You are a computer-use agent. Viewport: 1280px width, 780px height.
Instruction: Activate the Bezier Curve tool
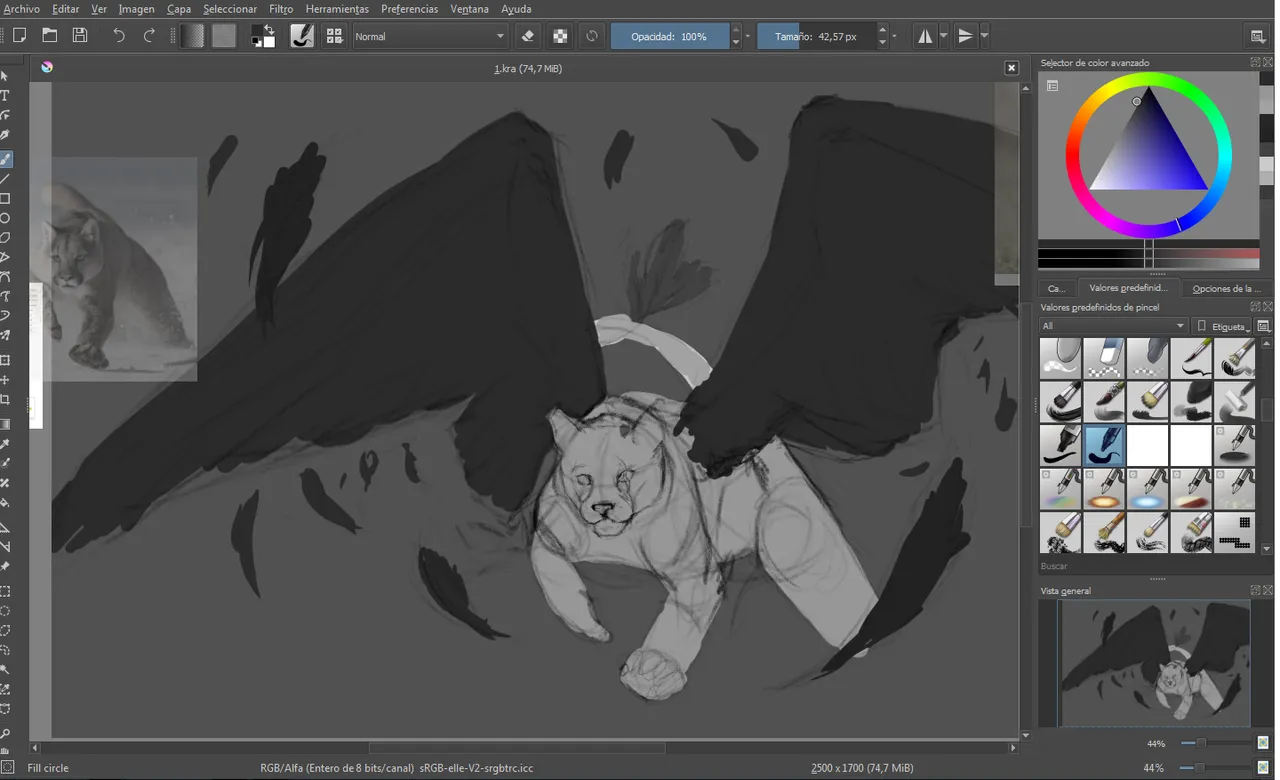5,277
